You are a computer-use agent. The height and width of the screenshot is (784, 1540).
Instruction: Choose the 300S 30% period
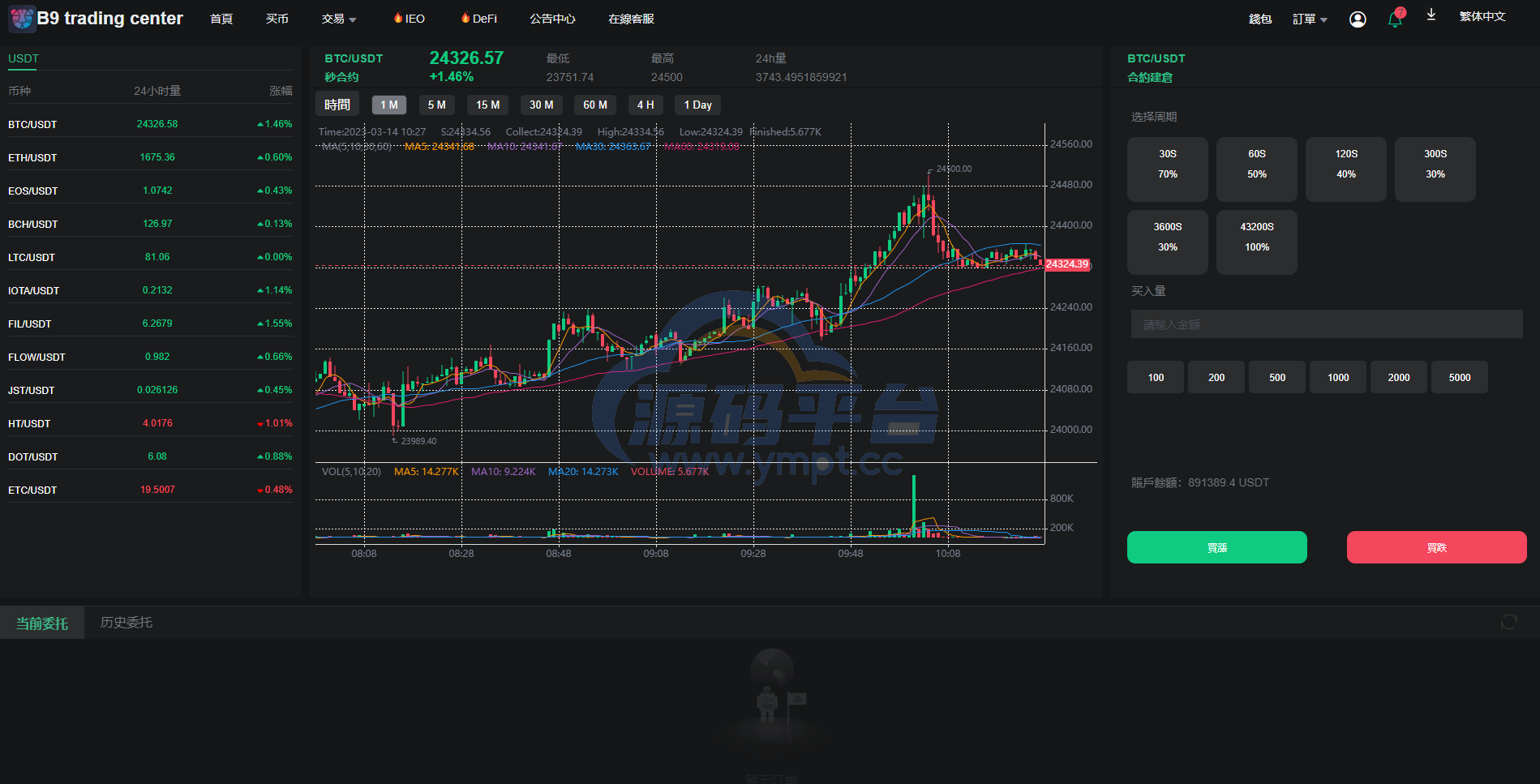click(x=1435, y=169)
